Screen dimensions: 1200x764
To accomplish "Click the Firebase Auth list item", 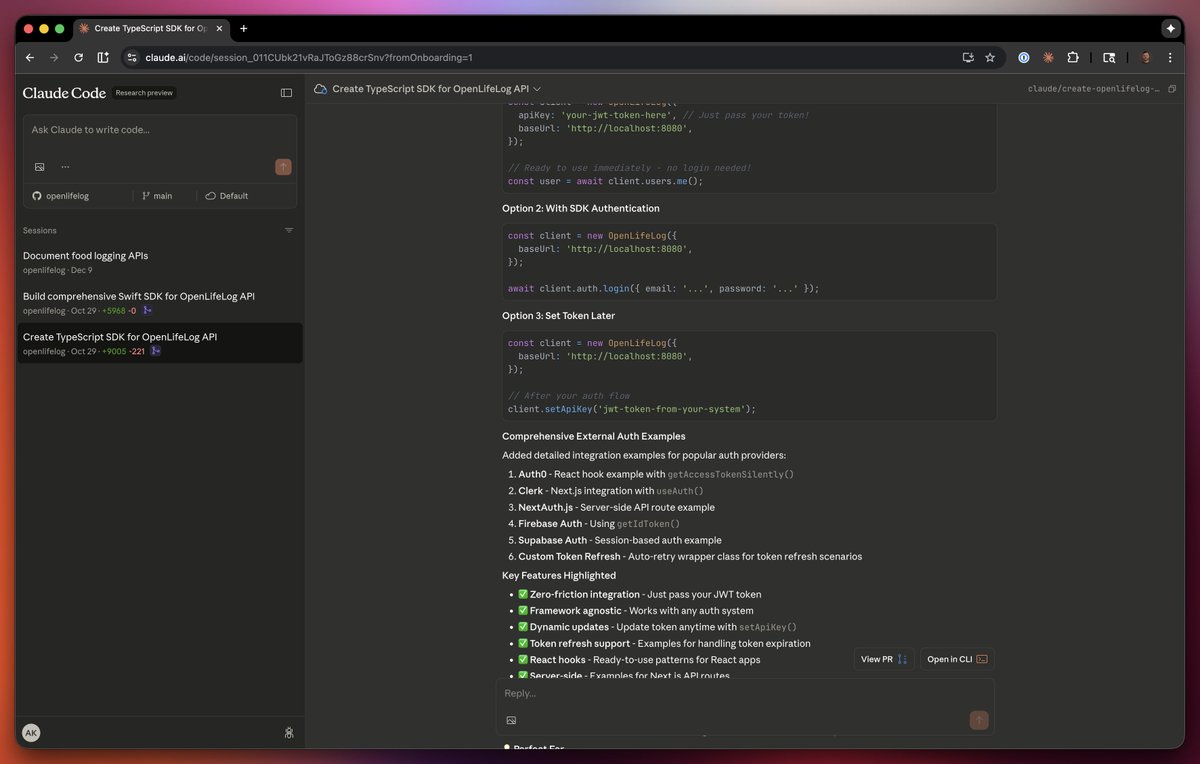I will pyautogui.click(x=599, y=524).
